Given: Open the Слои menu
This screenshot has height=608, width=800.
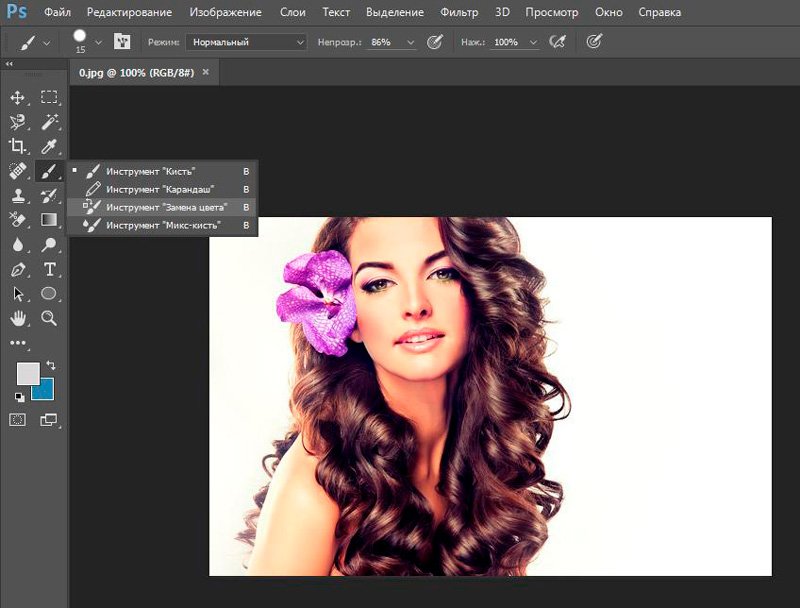Looking at the screenshot, I should pyautogui.click(x=292, y=13).
